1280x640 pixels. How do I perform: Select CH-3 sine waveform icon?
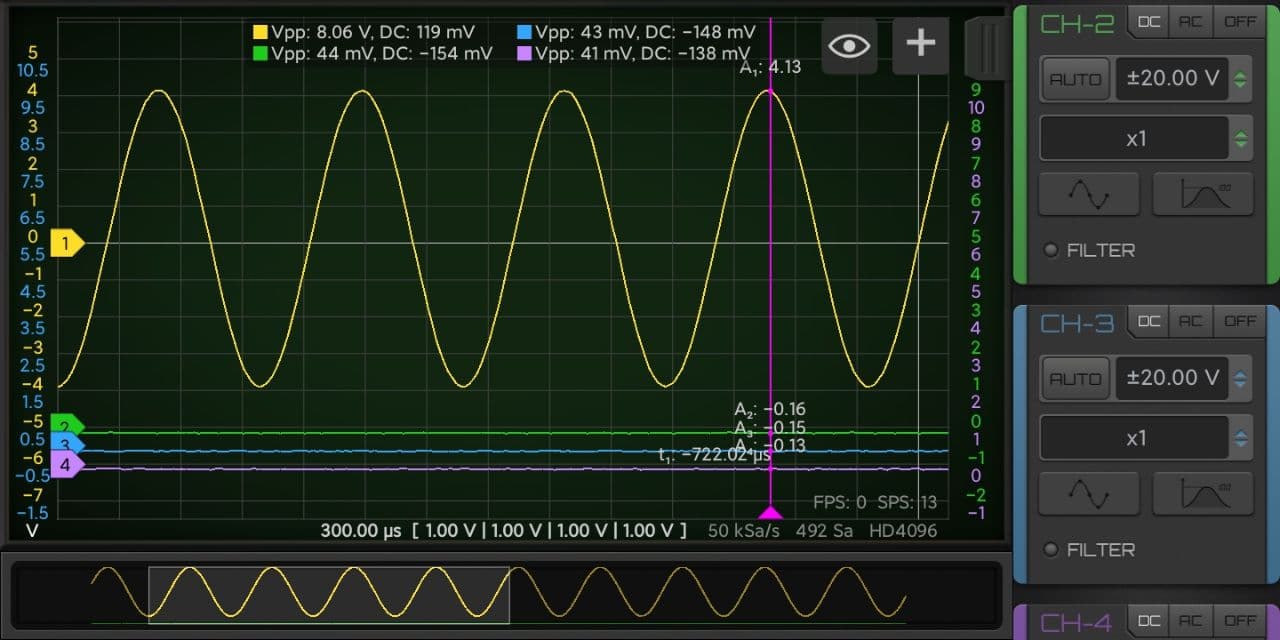1089,494
